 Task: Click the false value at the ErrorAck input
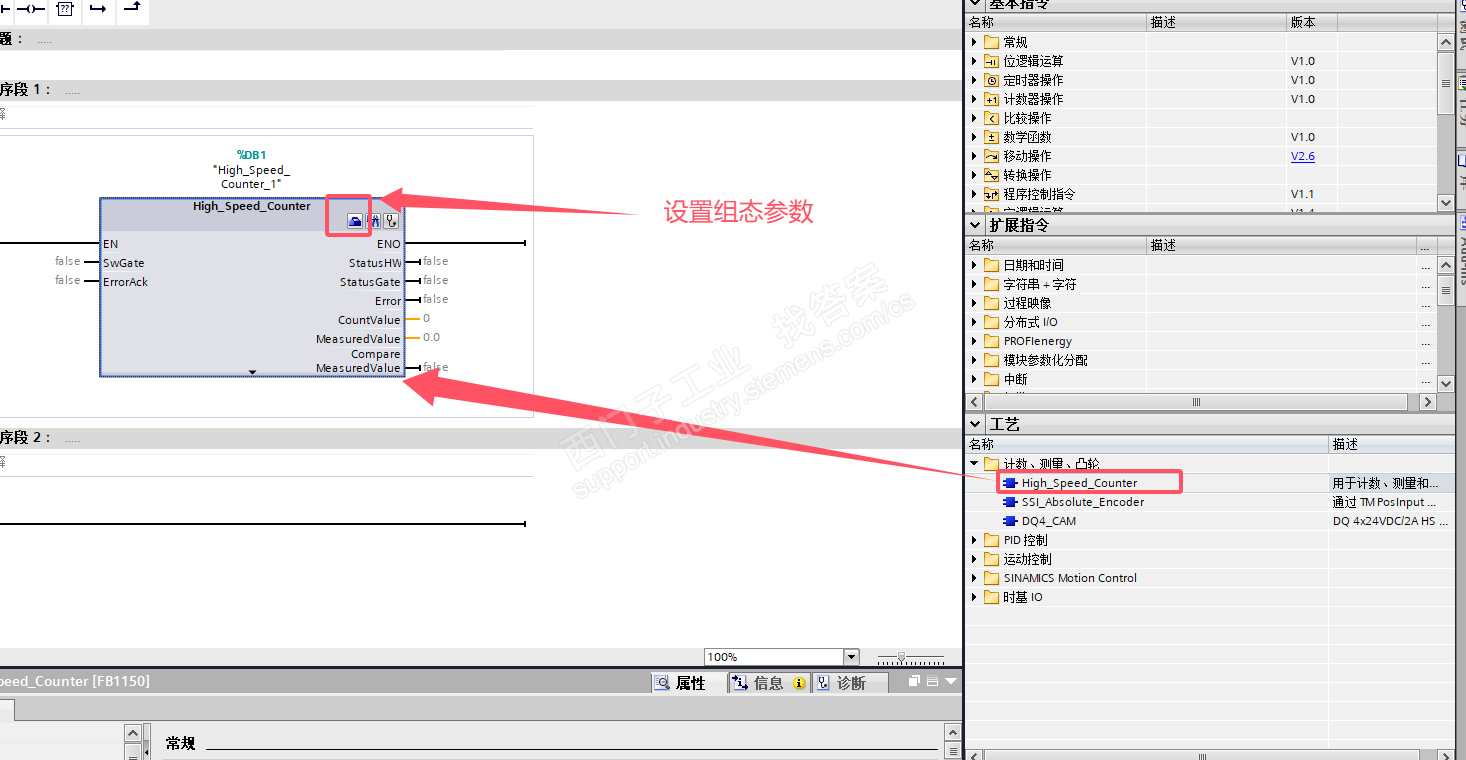pos(68,281)
